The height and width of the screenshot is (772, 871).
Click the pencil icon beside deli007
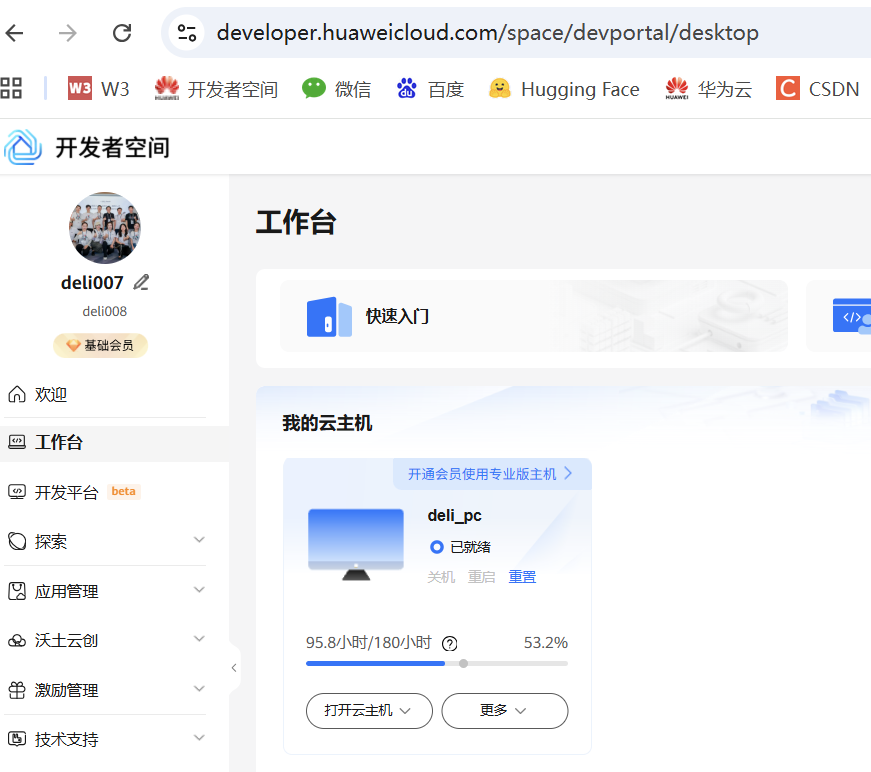(140, 282)
